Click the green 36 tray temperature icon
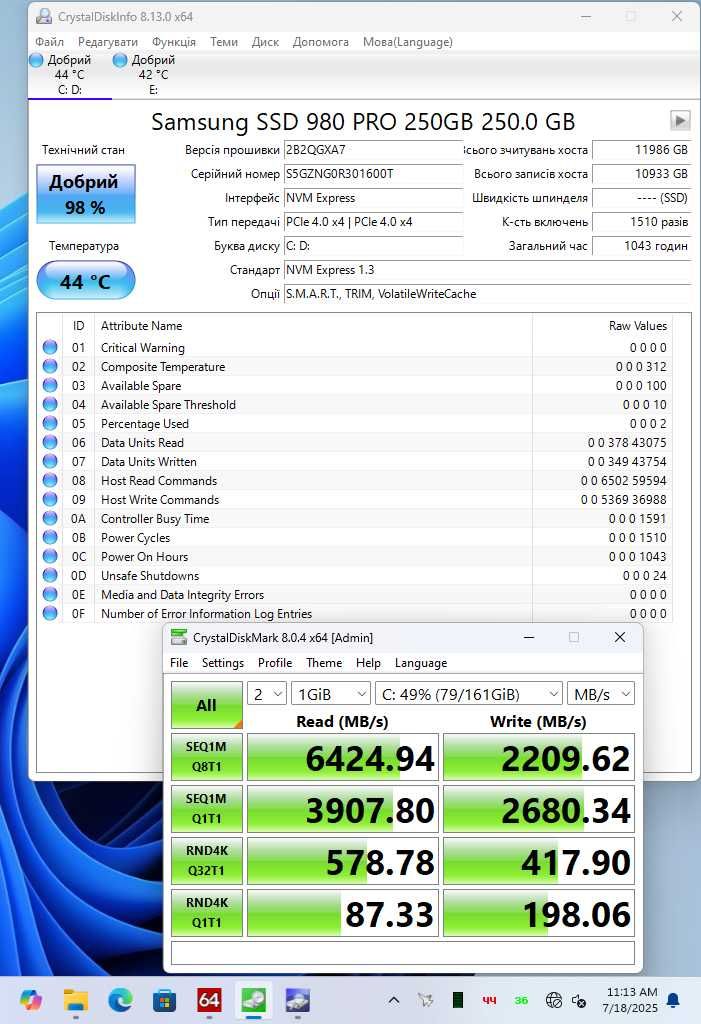 (521, 1000)
